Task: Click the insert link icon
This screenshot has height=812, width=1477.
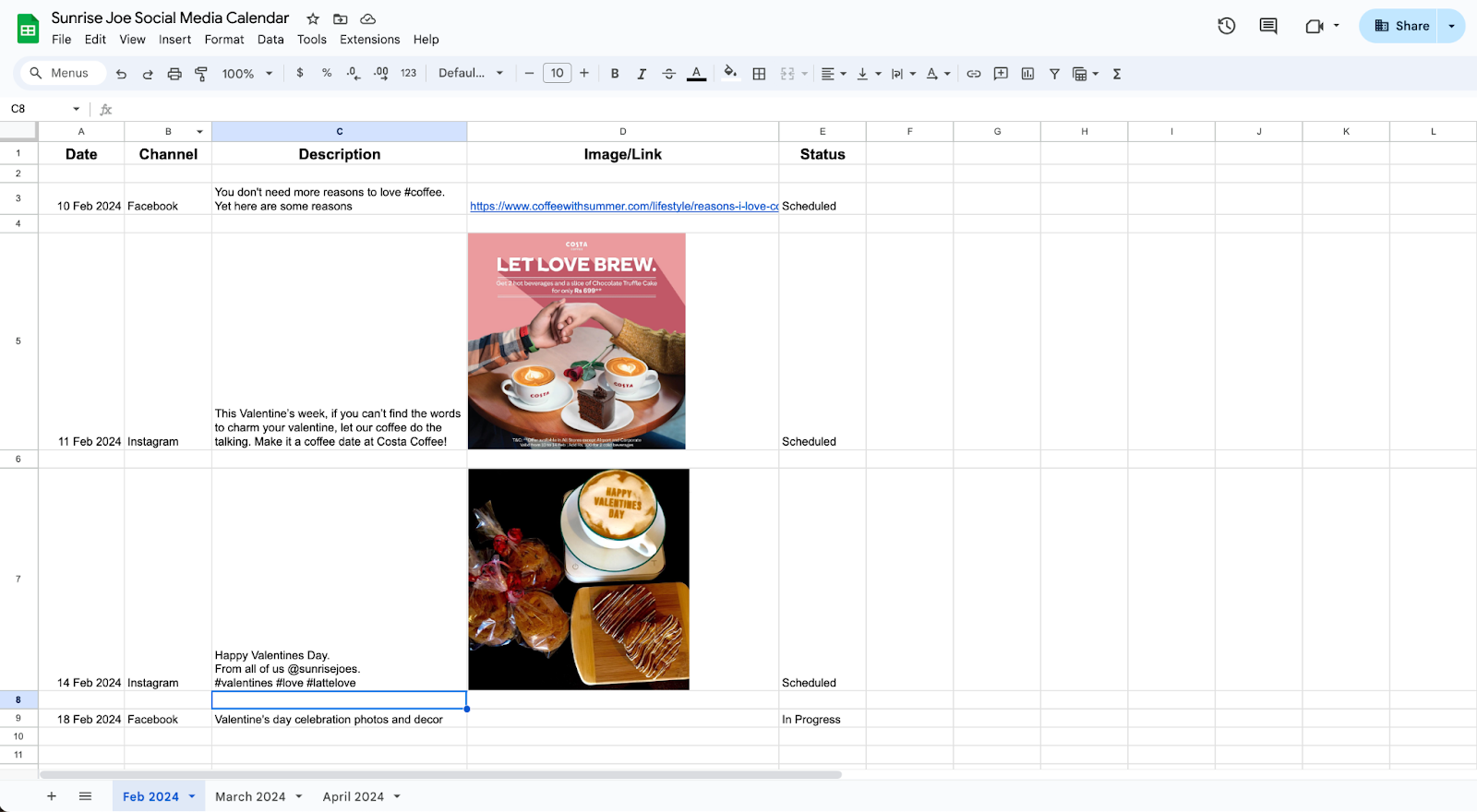Action: 974,74
